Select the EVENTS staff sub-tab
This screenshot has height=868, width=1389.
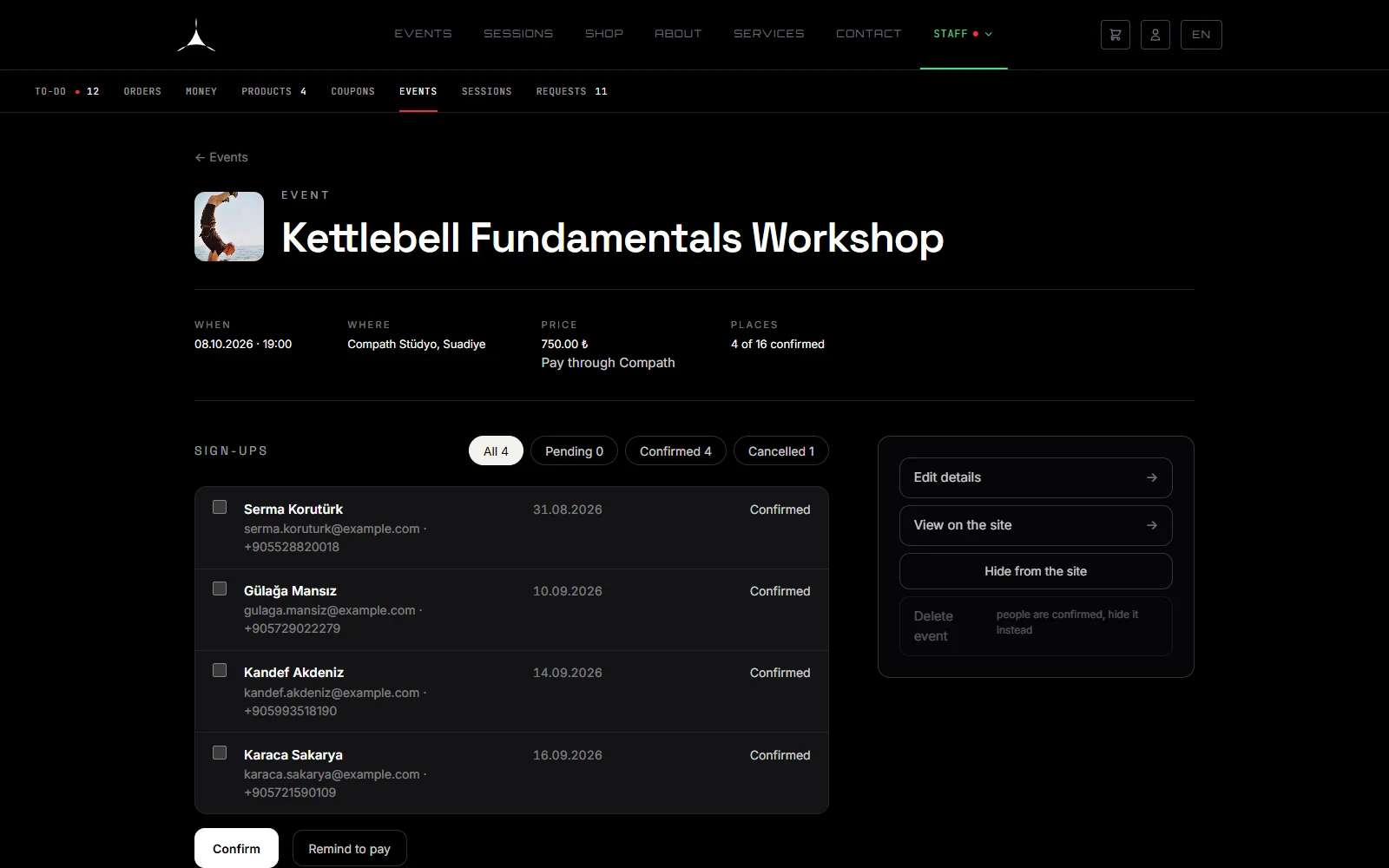click(x=418, y=91)
